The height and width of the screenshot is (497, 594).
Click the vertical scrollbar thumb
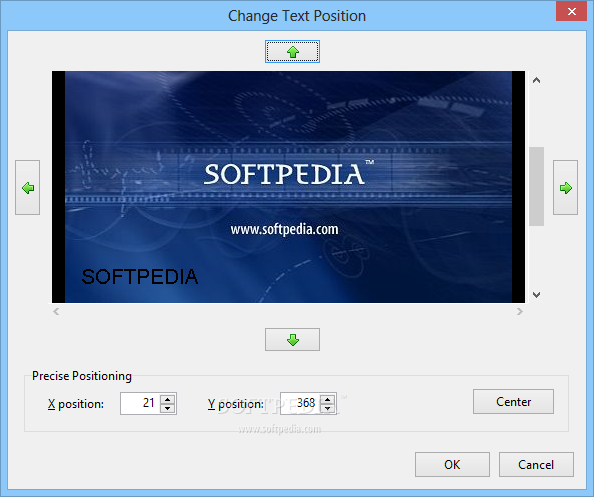pos(536,186)
